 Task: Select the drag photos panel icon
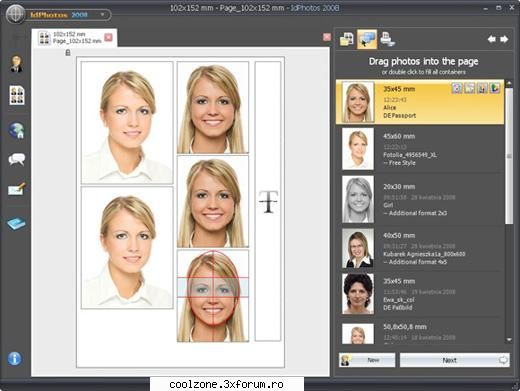(x=367, y=39)
